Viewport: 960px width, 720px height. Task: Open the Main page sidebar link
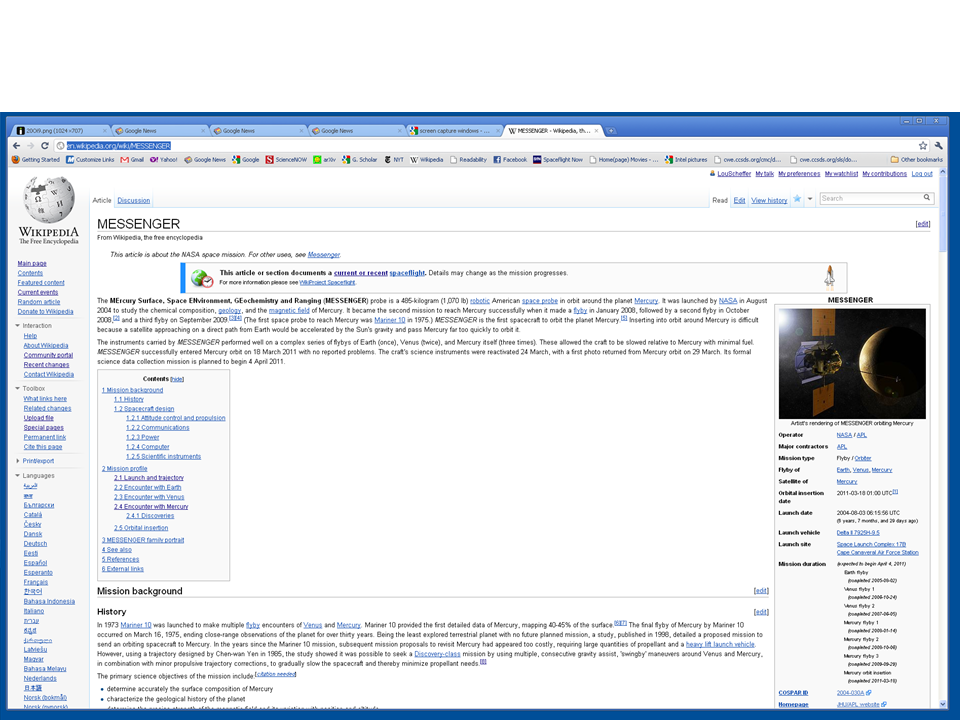pos(32,263)
